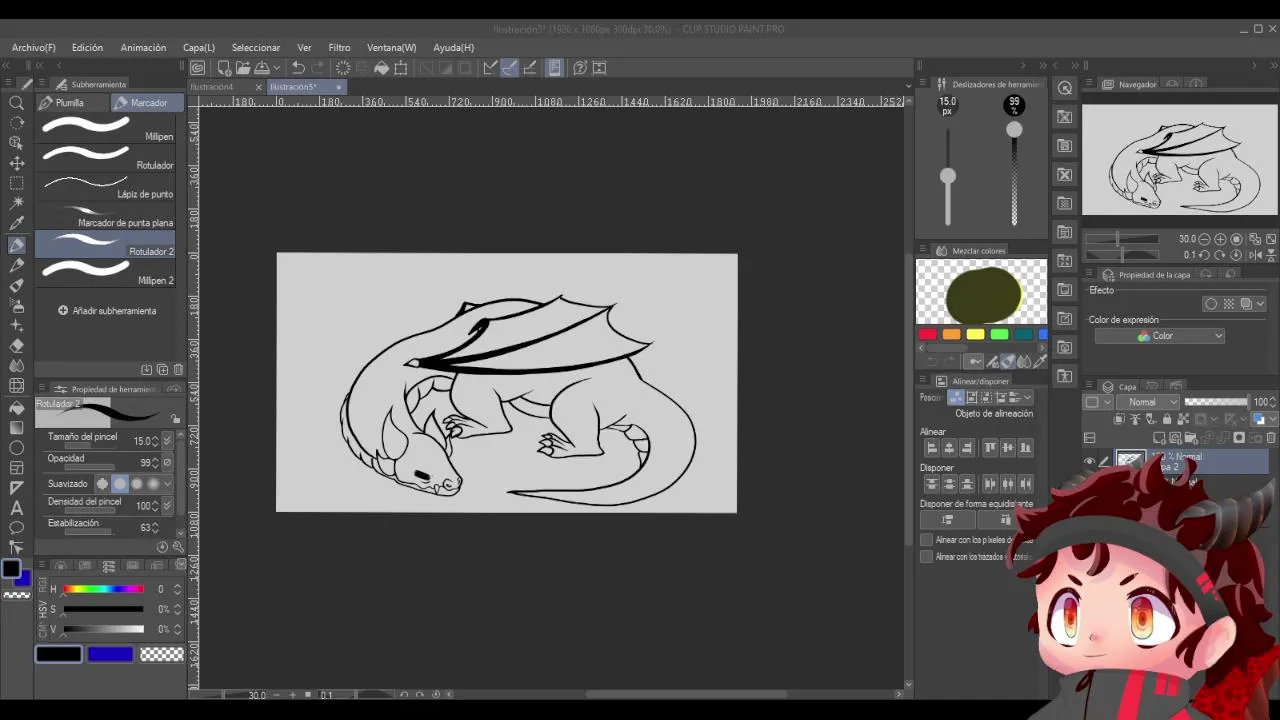Select the last Suavizado (strongest) option

coord(153,484)
